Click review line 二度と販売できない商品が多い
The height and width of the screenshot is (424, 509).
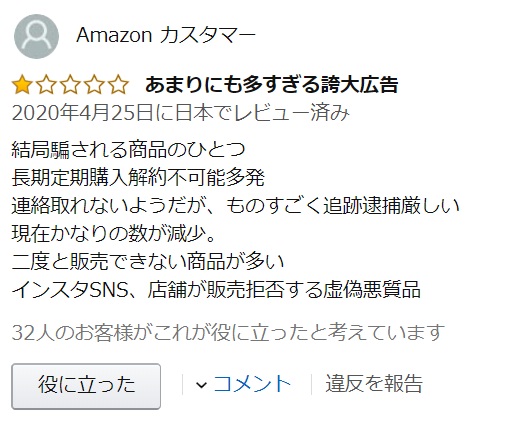click(148, 262)
